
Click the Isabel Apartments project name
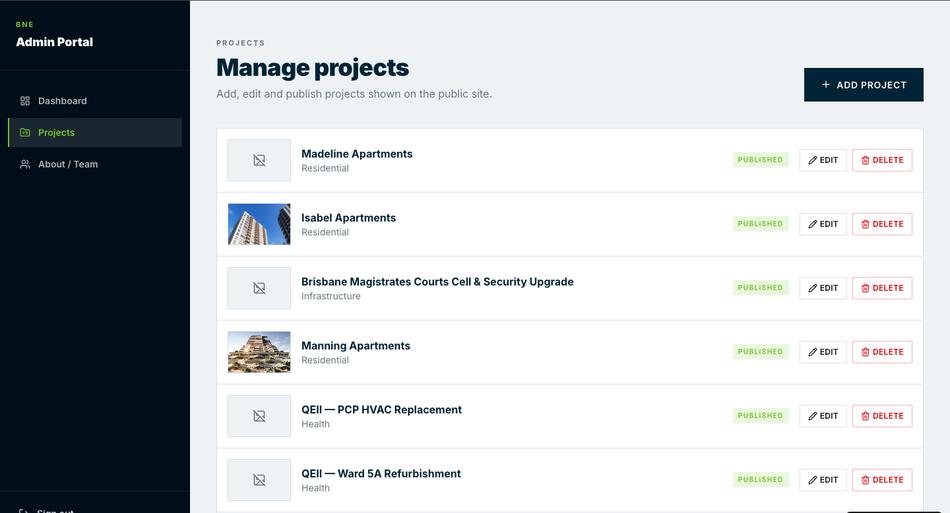[348, 218]
